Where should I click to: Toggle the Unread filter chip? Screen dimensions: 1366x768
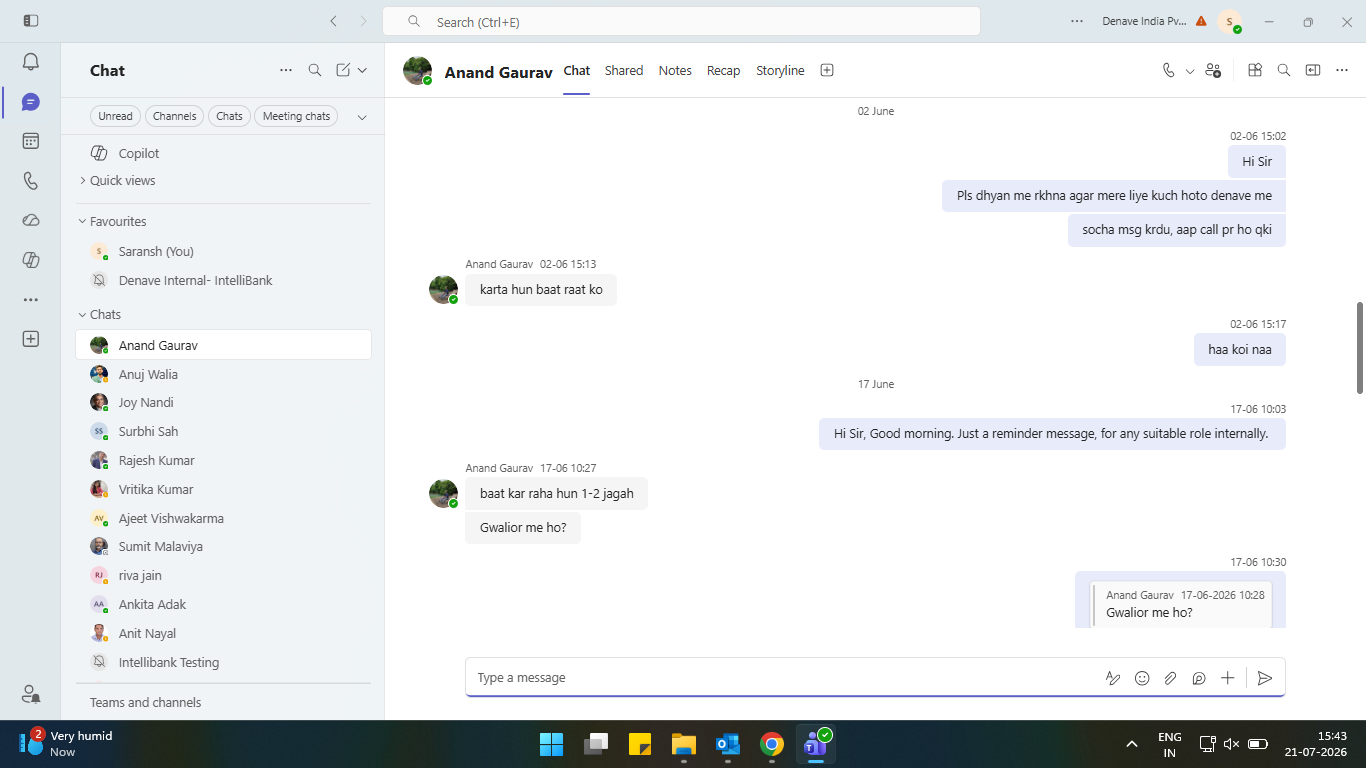(x=115, y=116)
